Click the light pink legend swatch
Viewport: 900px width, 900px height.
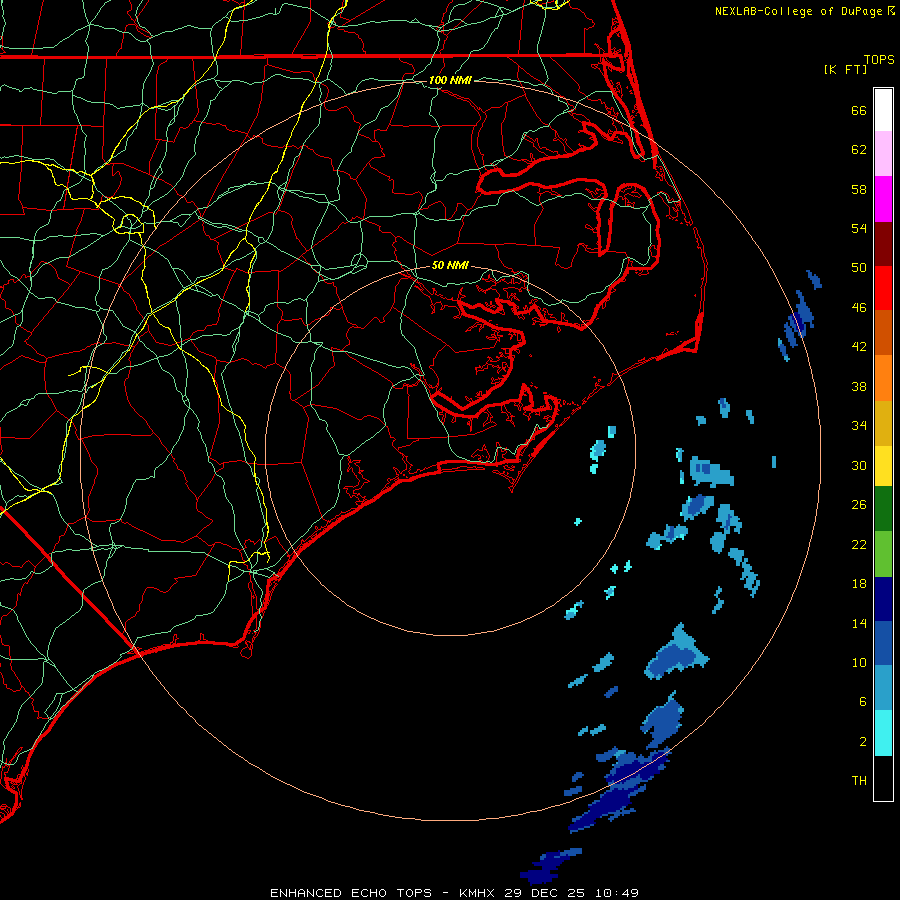coord(883,153)
